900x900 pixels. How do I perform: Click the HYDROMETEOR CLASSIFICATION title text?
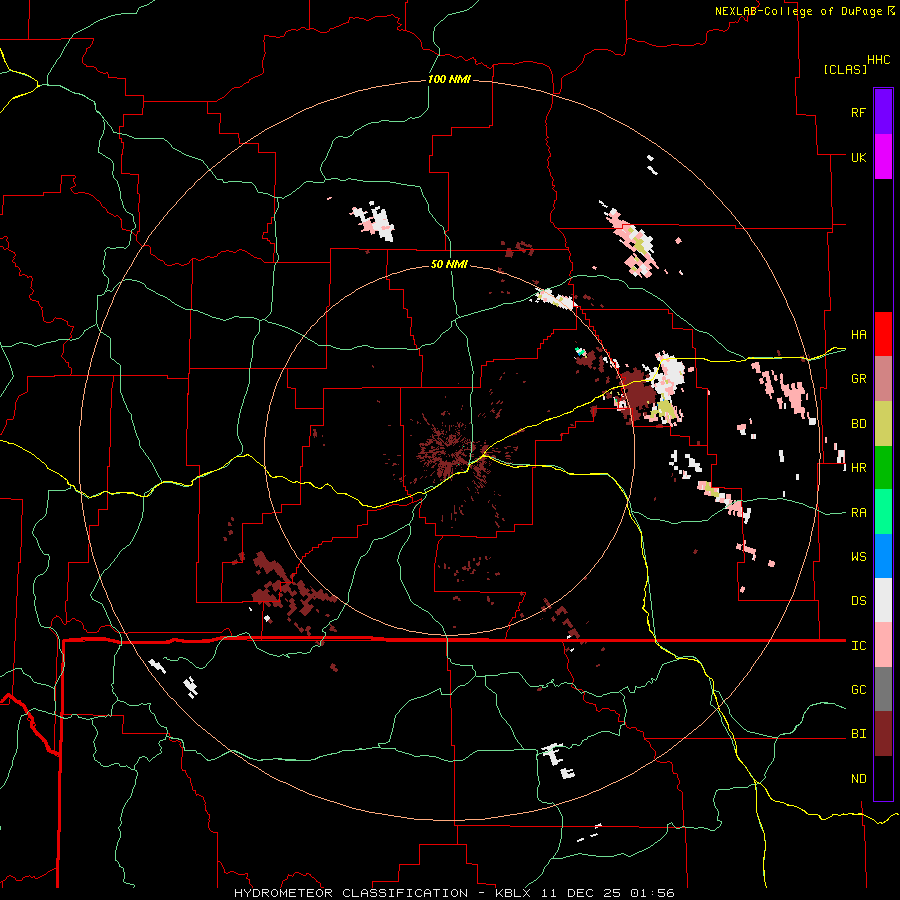[351, 893]
